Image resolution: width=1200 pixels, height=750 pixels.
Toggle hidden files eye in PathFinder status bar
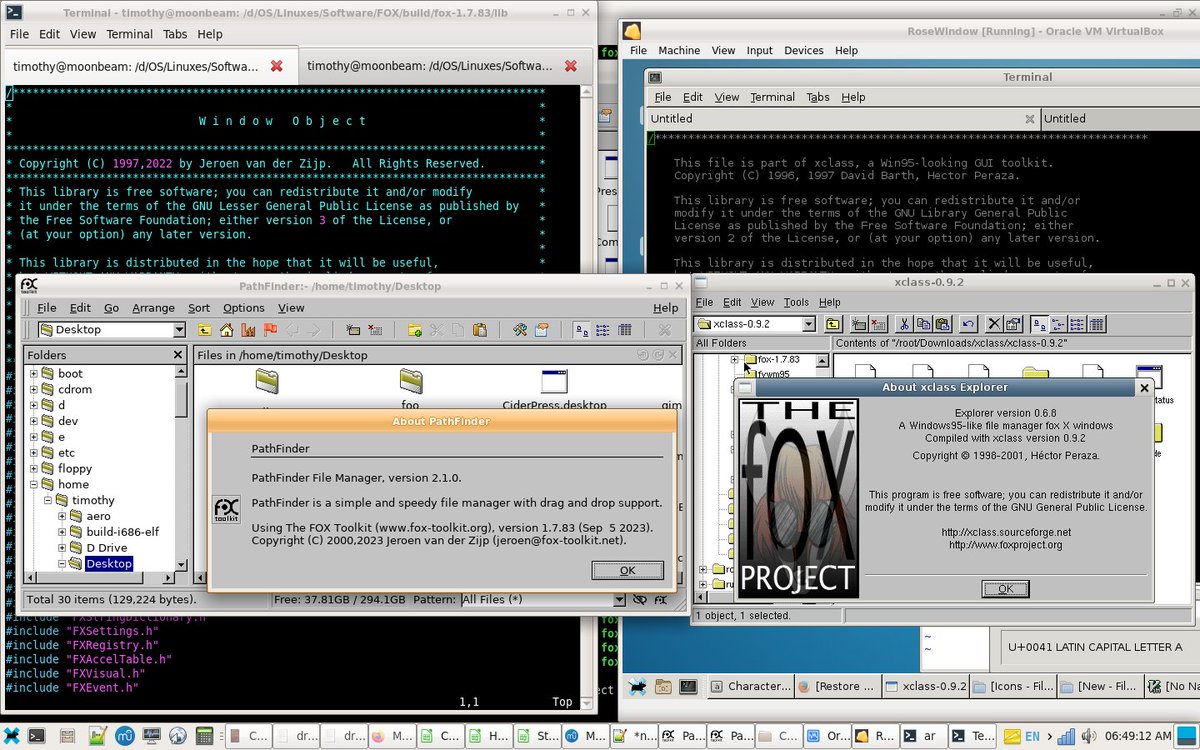click(640, 599)
